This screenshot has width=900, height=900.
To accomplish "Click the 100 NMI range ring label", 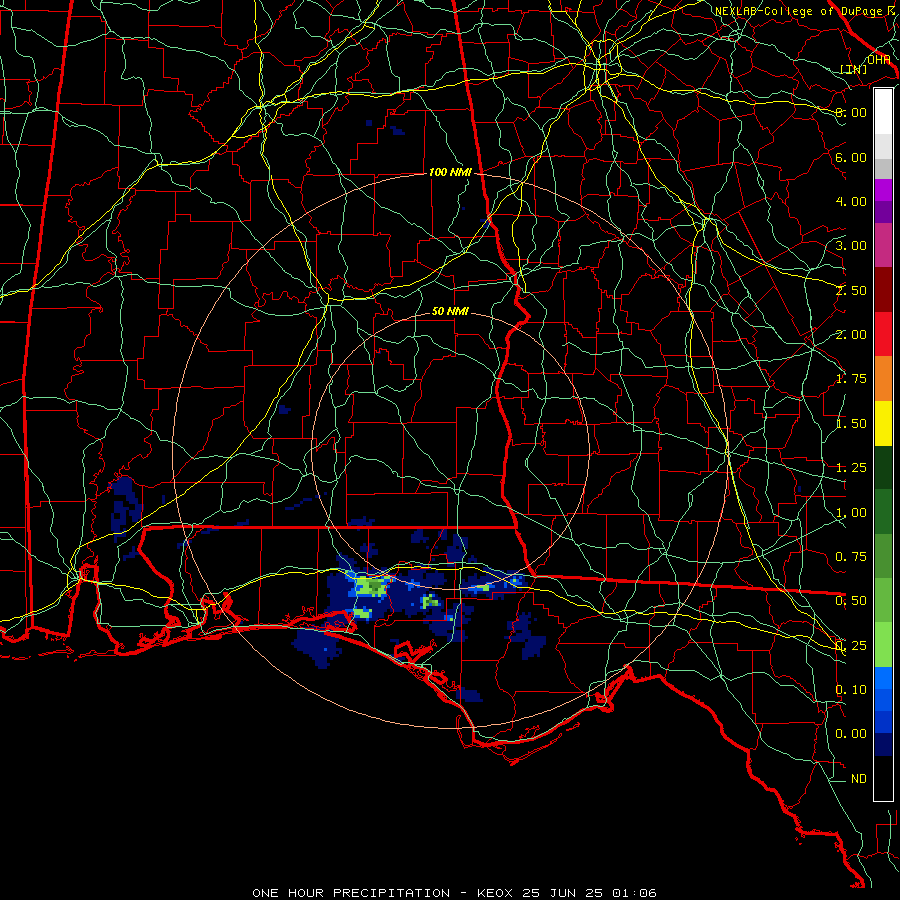I will 450,172.
